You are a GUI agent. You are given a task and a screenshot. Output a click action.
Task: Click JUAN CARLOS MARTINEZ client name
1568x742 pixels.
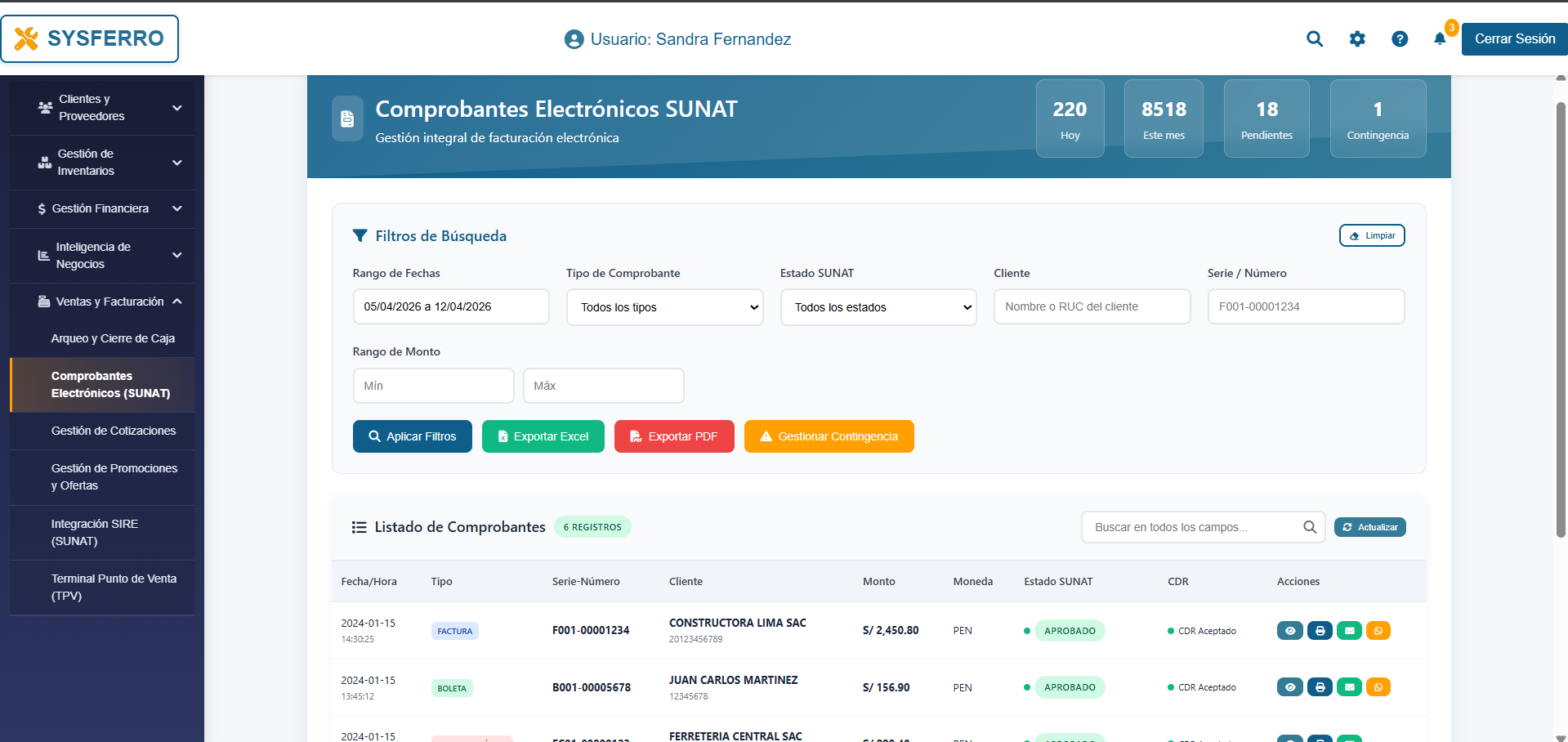pyautogui.click(x=733, y=680)
